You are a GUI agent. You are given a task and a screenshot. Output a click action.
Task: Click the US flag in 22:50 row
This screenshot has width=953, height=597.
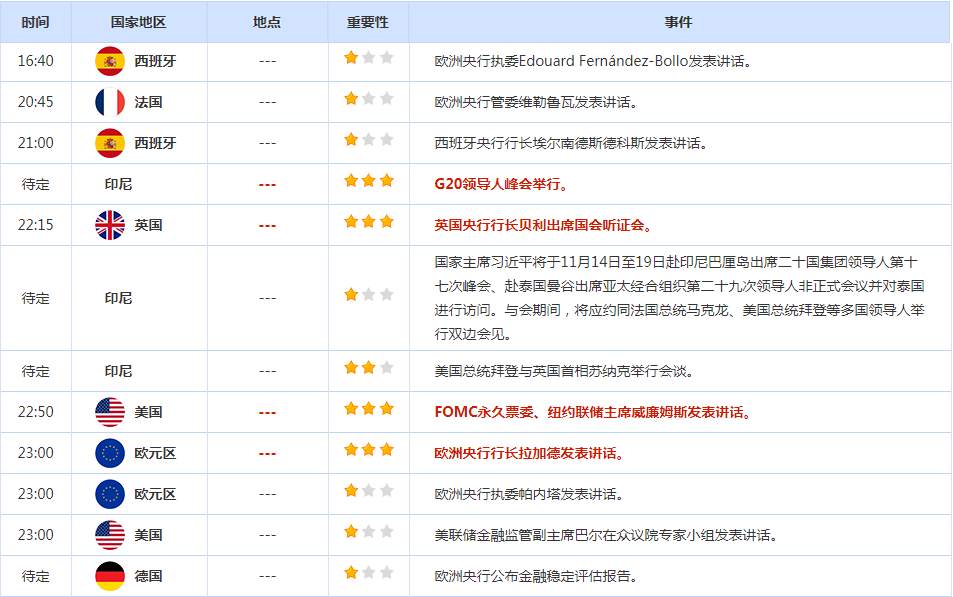(x=110, y=412)
